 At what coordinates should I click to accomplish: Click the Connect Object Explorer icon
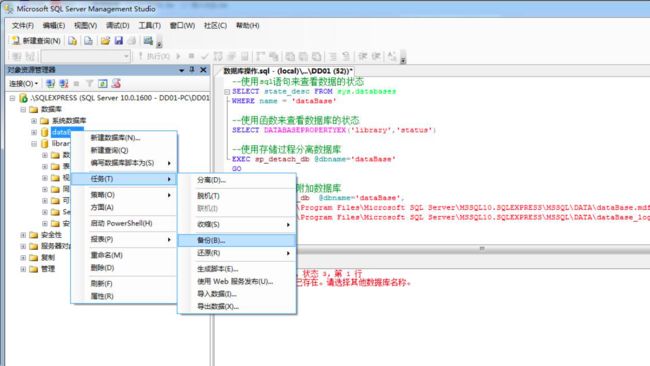(x=51, y=84)
